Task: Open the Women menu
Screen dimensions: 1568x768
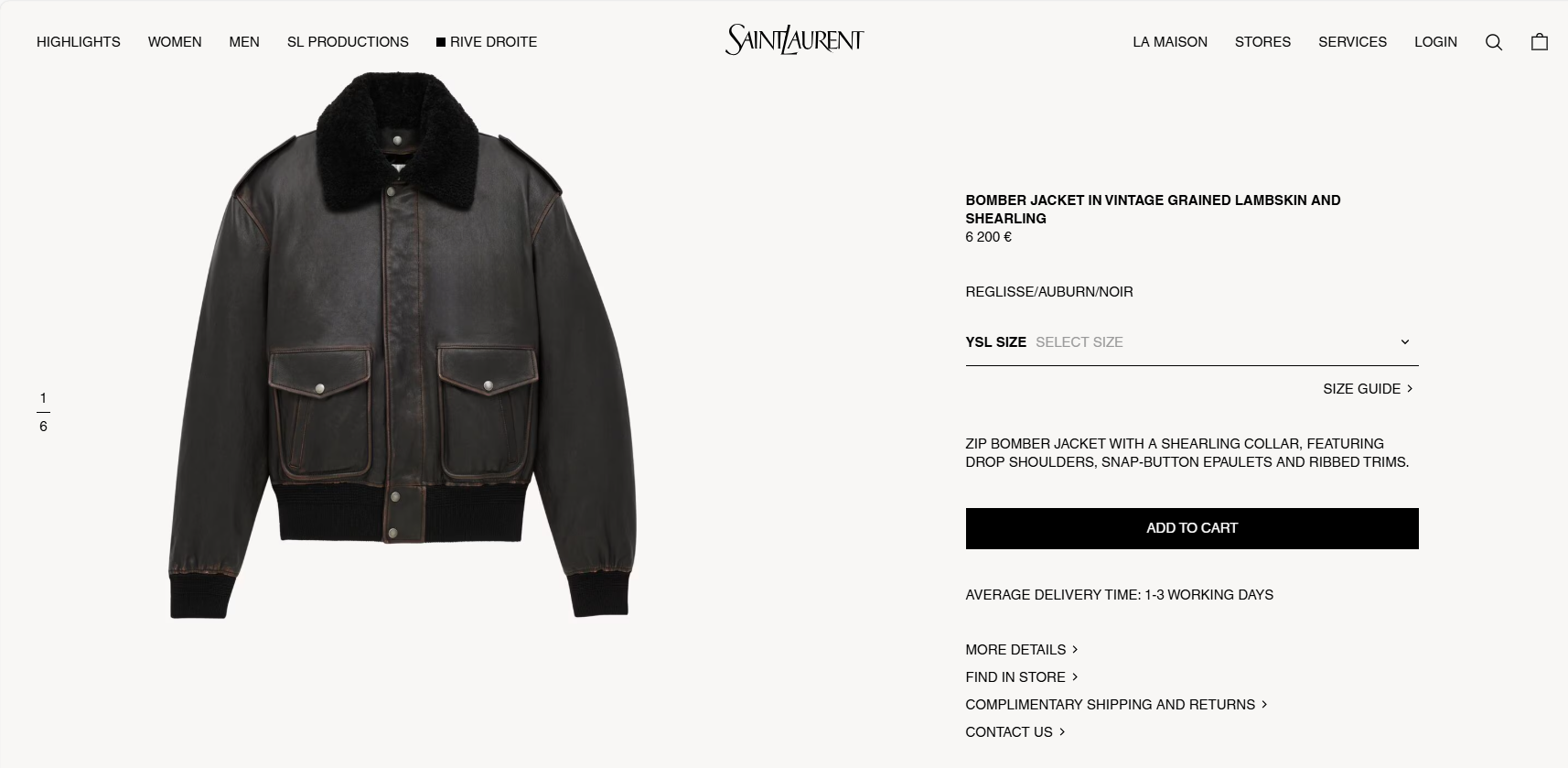Action: 175,42
